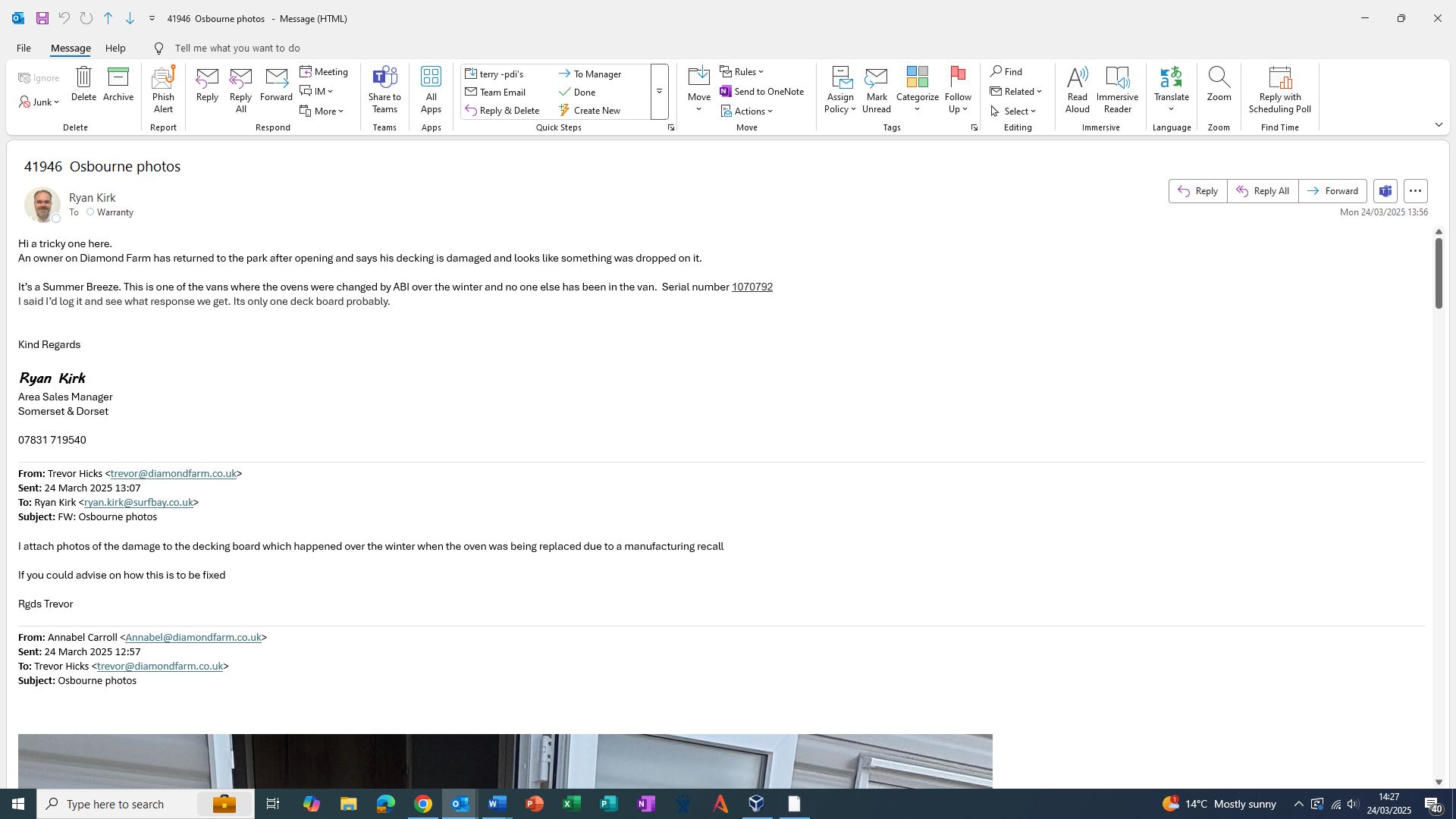Viewport: 1456px width, 819px height.
Task: Click the Reply All button in header
Action: 1263,191
